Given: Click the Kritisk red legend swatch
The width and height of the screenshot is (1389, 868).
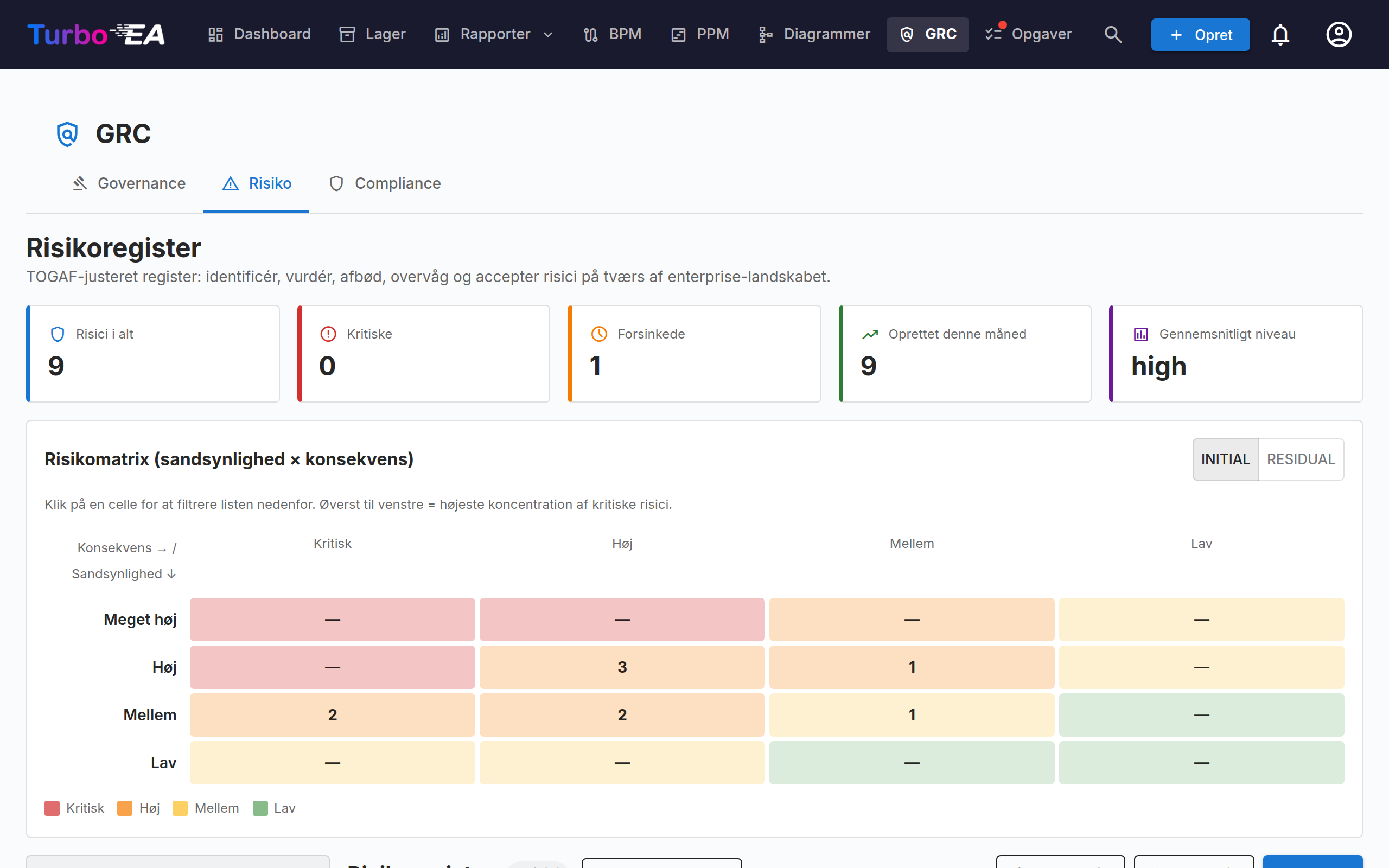Looking at the screenshot, I should [x=52, y=808].
